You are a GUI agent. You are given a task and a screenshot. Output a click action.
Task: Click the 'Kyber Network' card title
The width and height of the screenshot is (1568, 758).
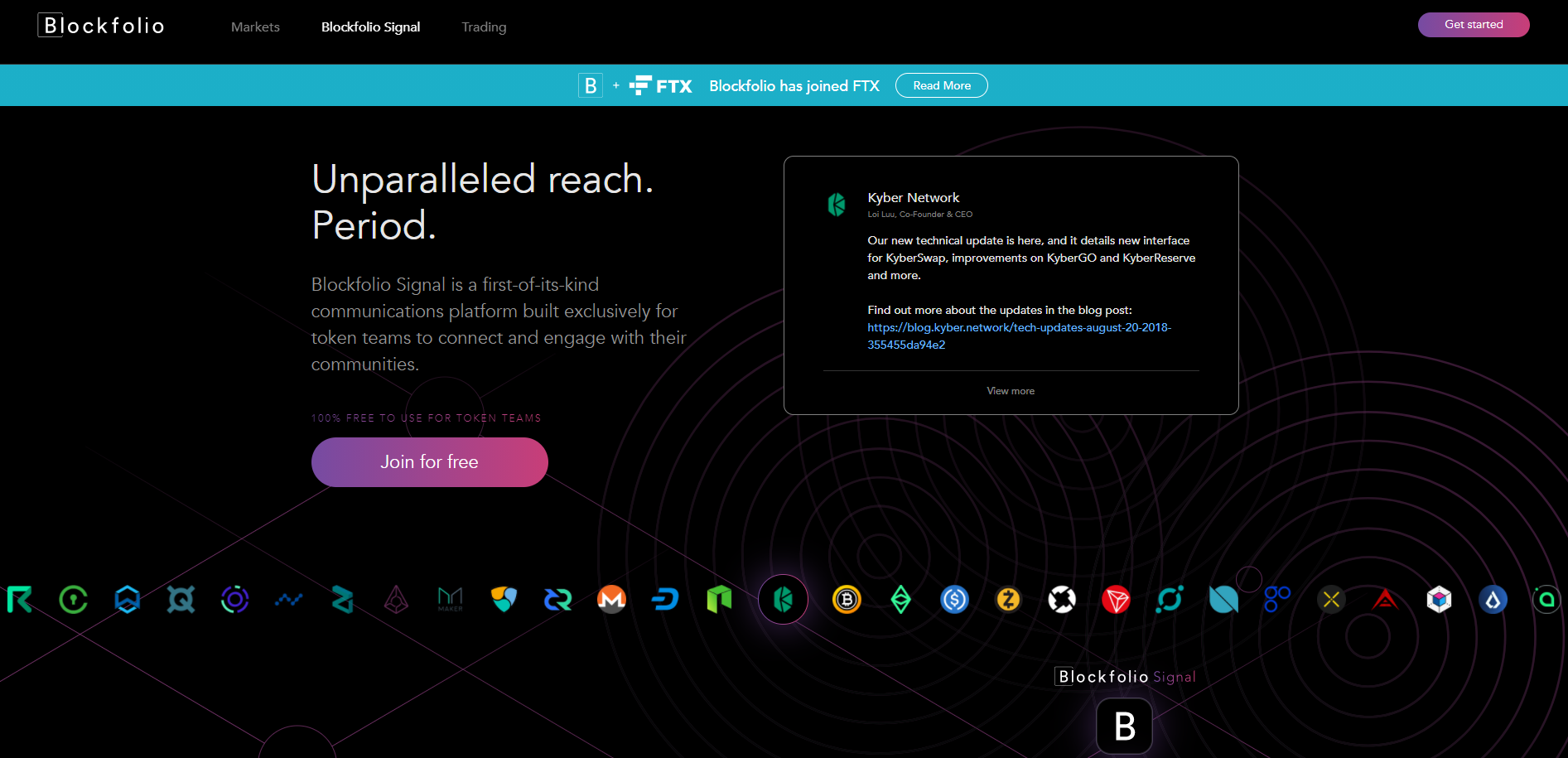(914, 198)
